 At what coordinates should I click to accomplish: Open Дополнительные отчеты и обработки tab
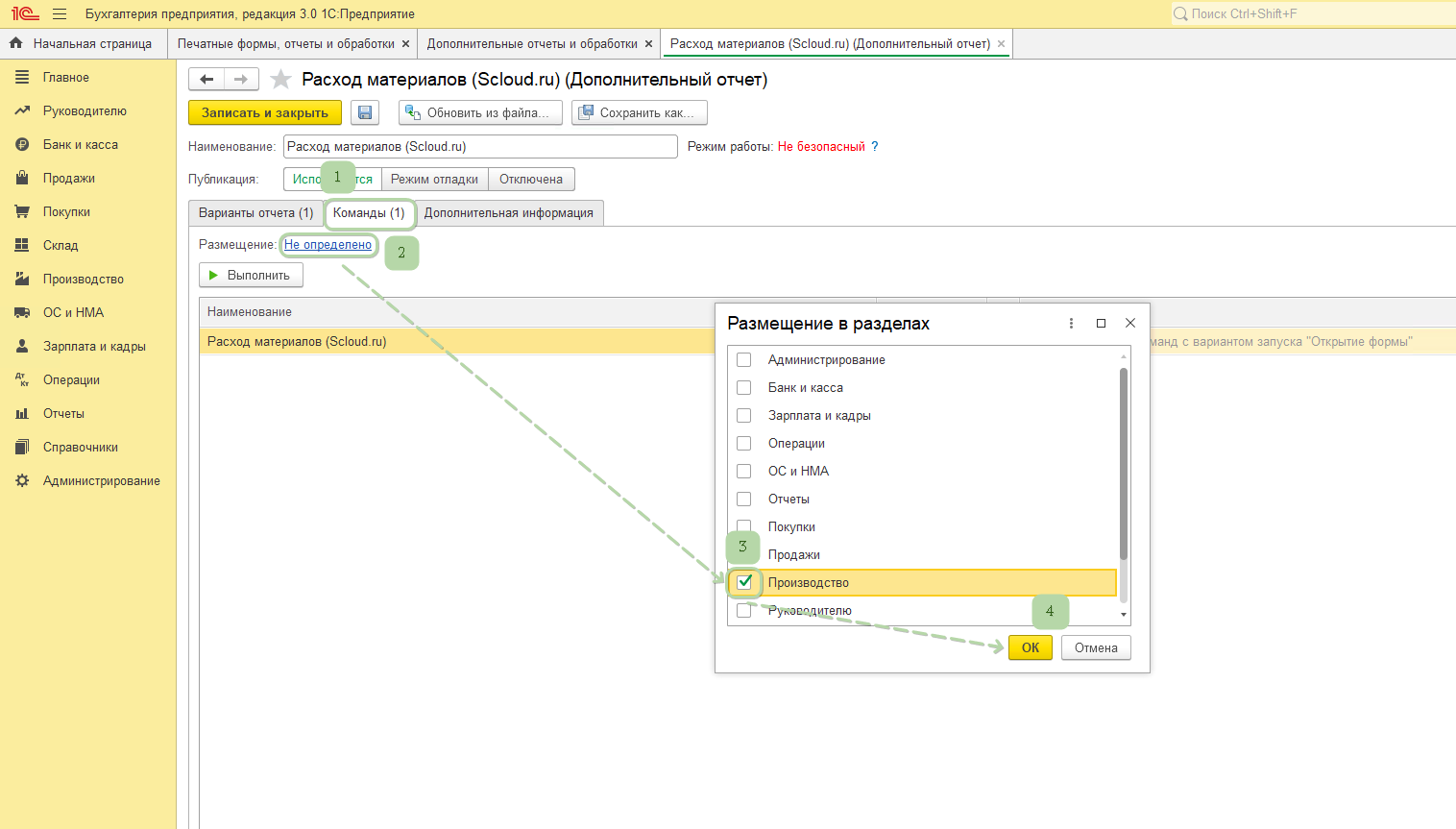point(533,43)
